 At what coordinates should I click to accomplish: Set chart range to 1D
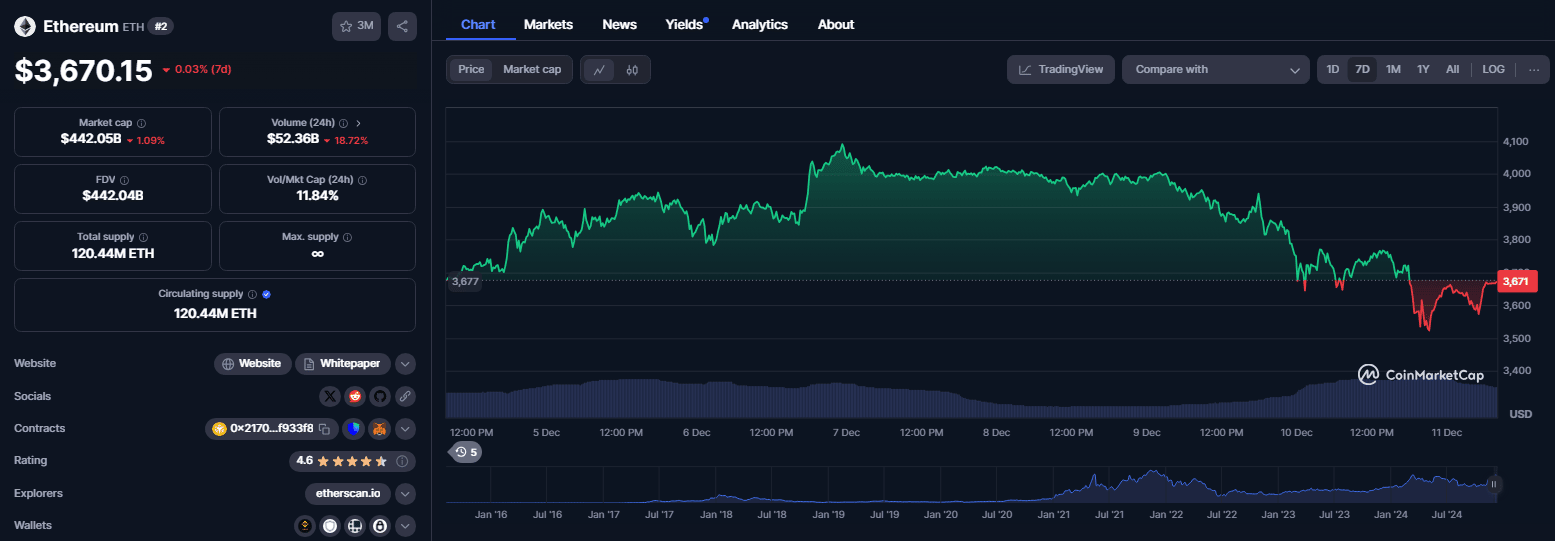pyautogui.click(x=1333, y=69)
